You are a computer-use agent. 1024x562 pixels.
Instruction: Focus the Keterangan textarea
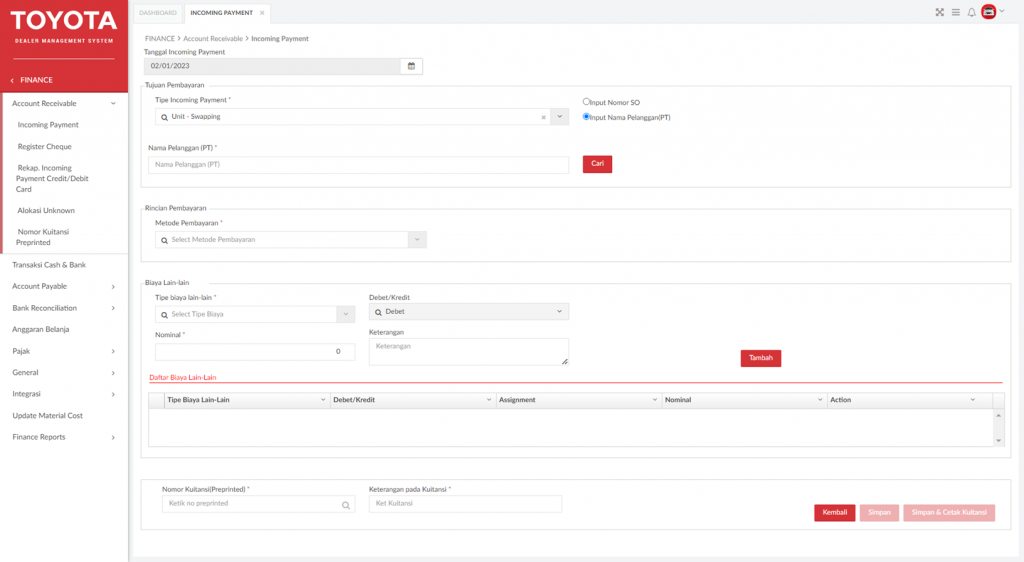tap(468, 352)
